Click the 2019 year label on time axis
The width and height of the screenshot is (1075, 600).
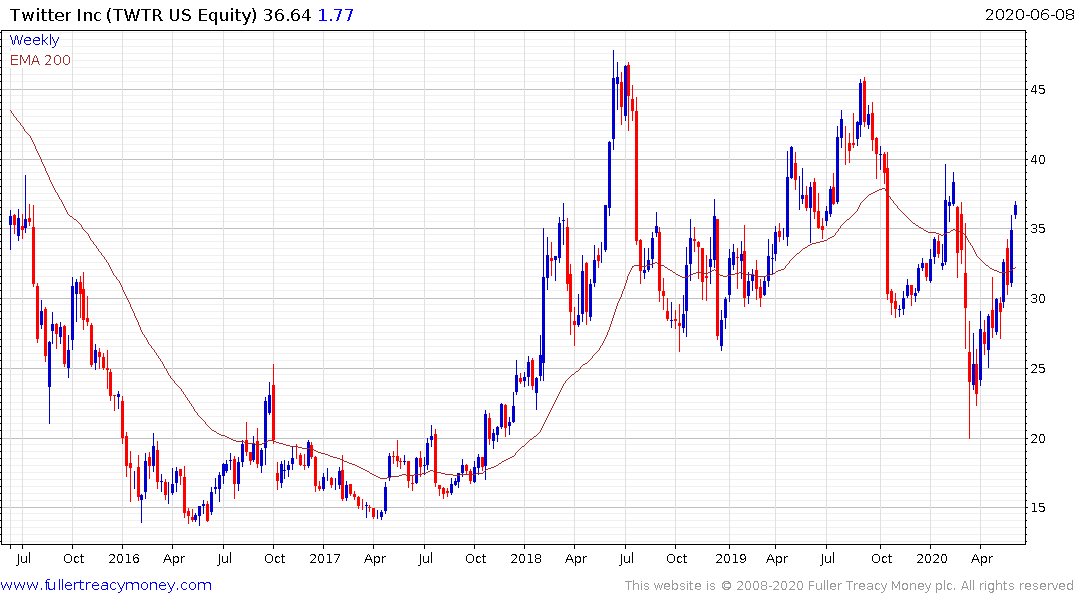(x=731, y=559)
